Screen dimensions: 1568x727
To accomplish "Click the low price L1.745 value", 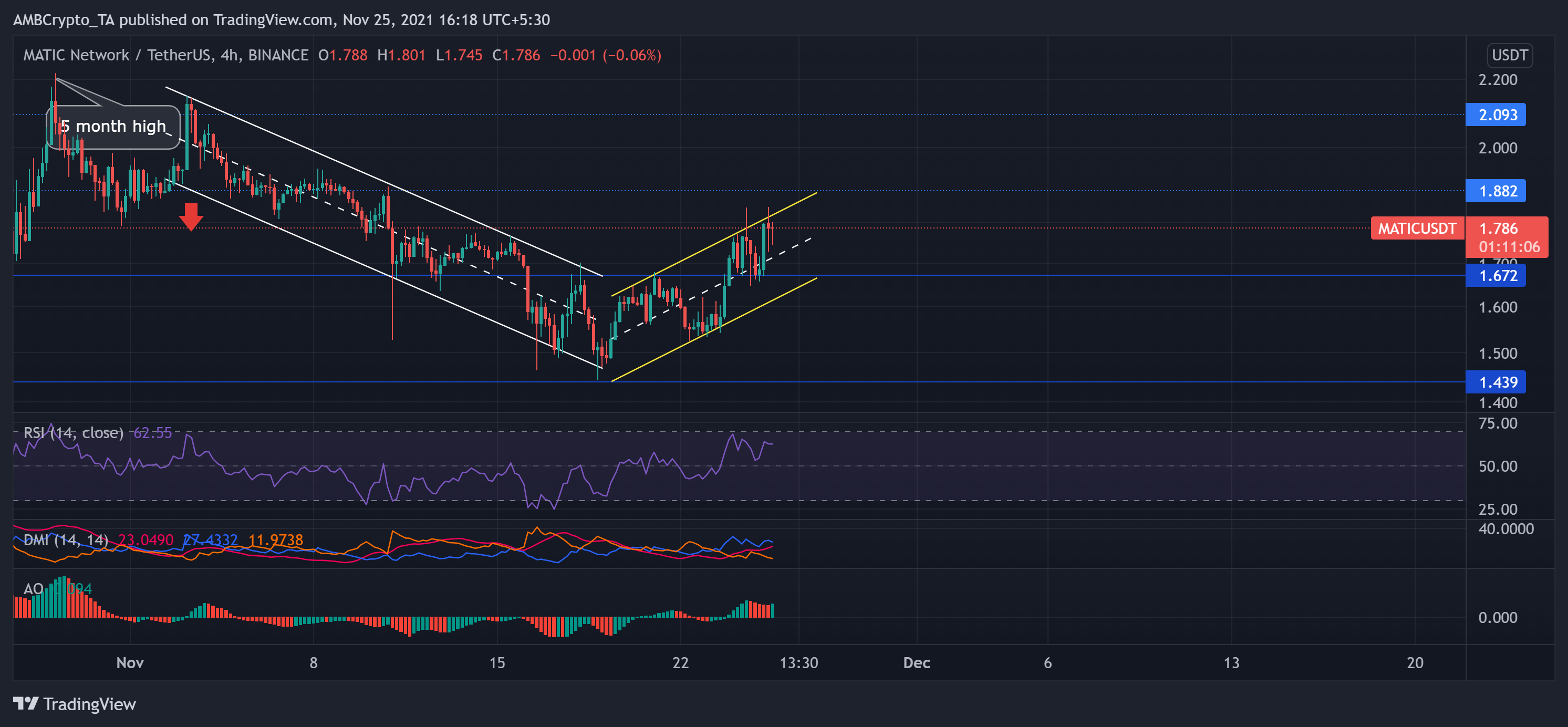I will pos(459,55).
